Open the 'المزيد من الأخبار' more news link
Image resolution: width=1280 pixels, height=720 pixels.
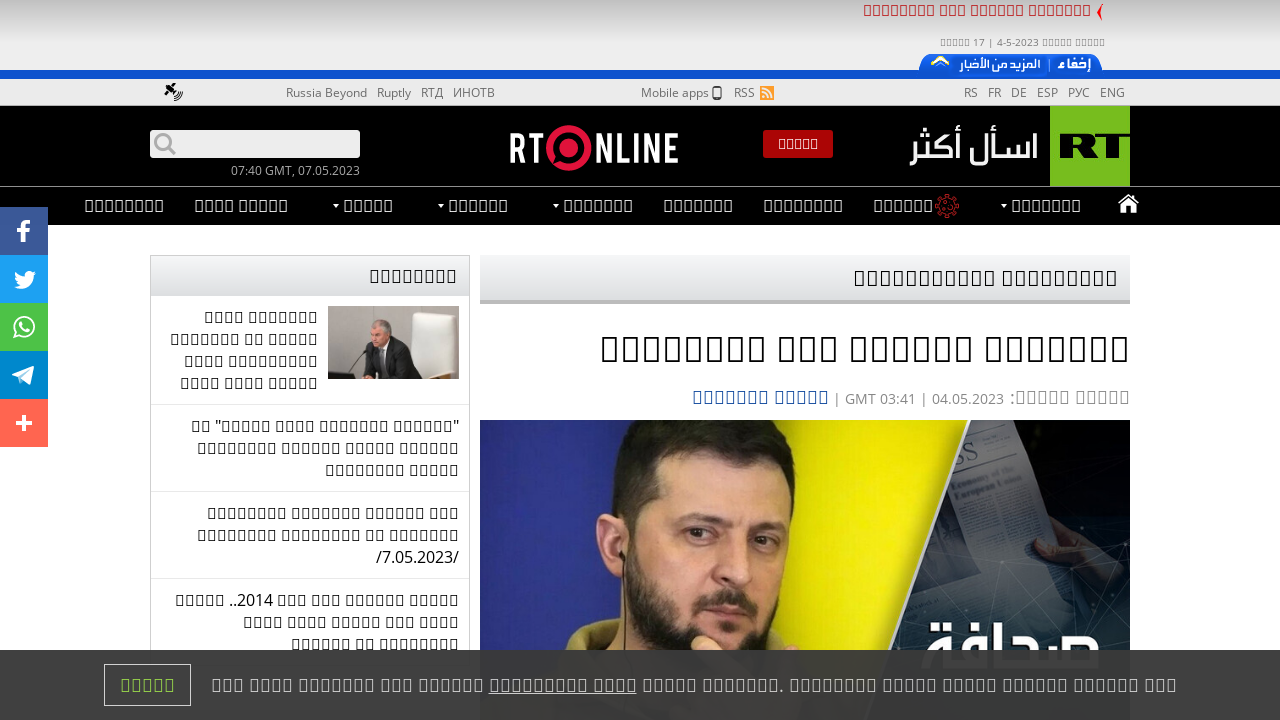tap(1000, 63)
